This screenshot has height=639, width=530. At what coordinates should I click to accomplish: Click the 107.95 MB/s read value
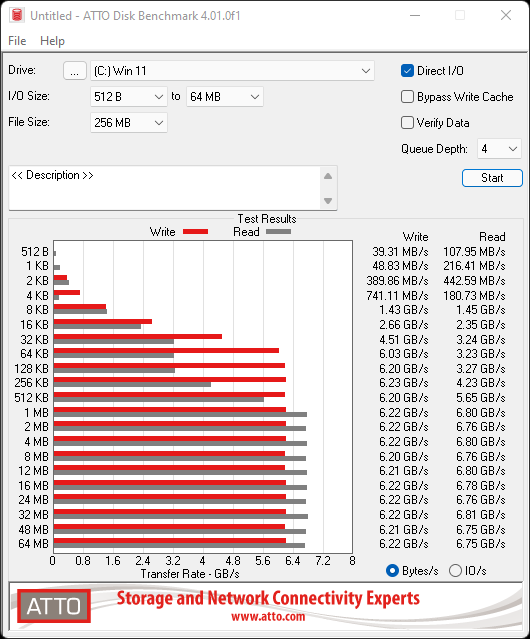[474, 252]
